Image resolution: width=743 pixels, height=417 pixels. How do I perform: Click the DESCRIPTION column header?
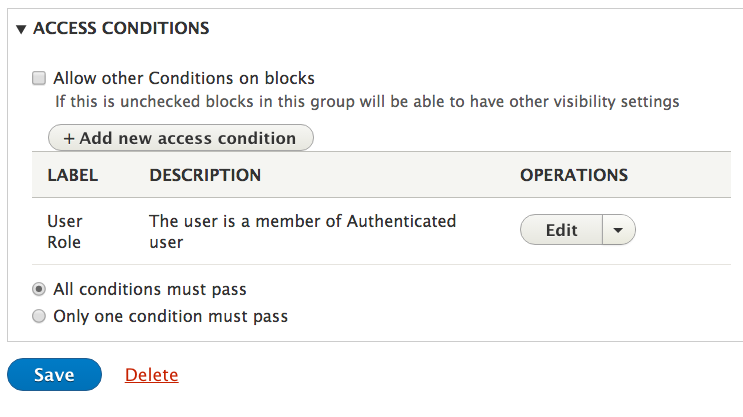coord(205,175)
